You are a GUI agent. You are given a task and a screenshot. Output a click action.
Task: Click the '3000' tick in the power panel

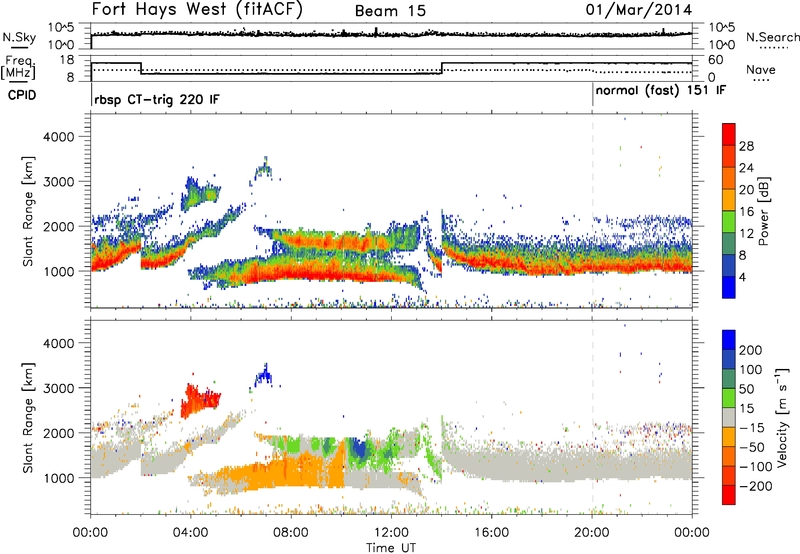point(59,182)
